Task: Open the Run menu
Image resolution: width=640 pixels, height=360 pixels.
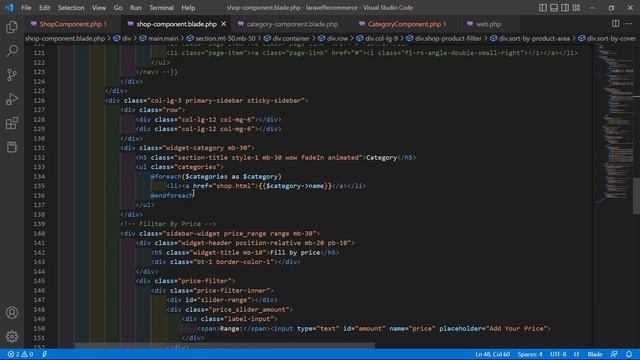Action: coord(136,8)
